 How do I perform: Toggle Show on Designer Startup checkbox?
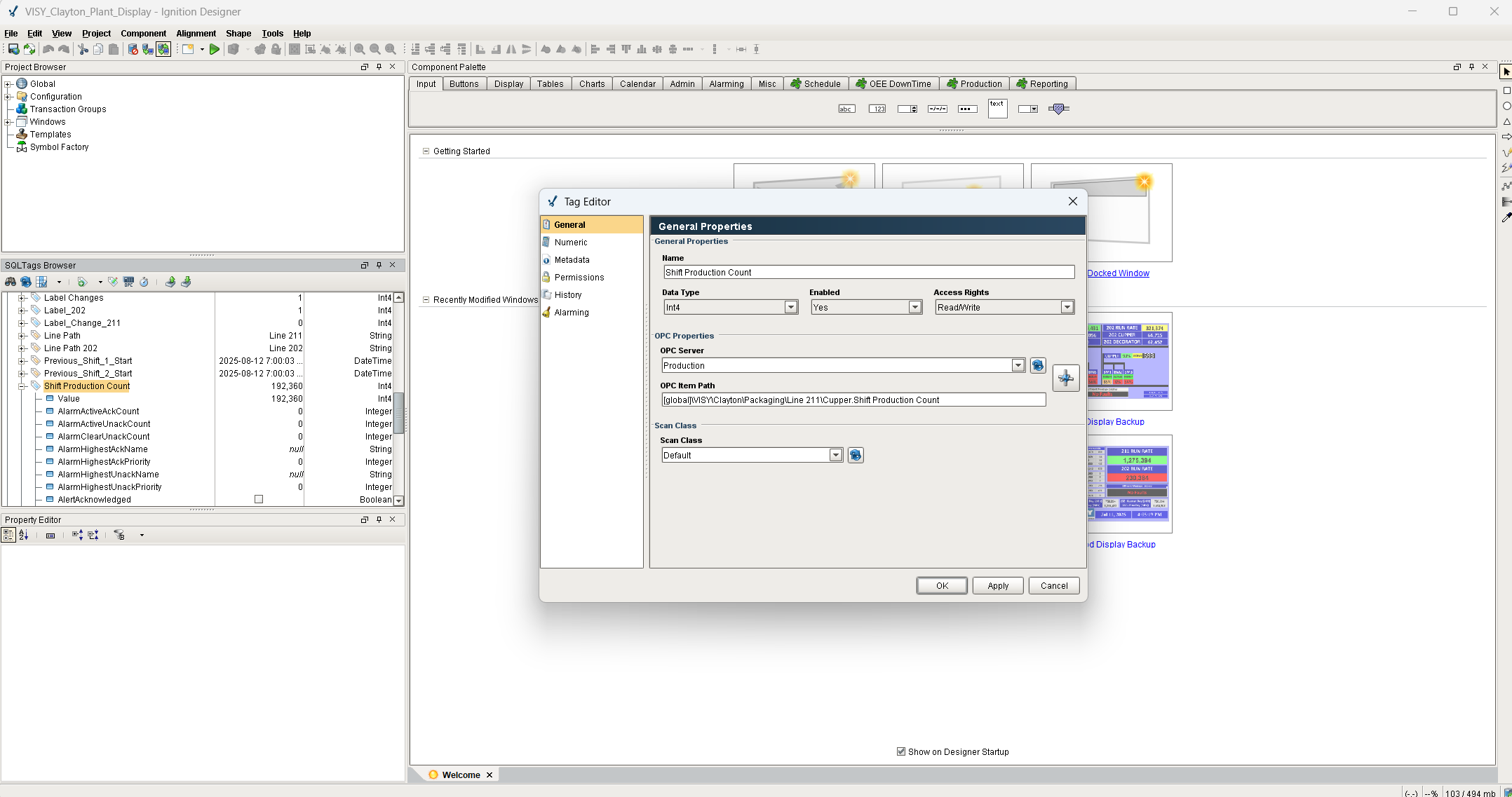(901, 751)
